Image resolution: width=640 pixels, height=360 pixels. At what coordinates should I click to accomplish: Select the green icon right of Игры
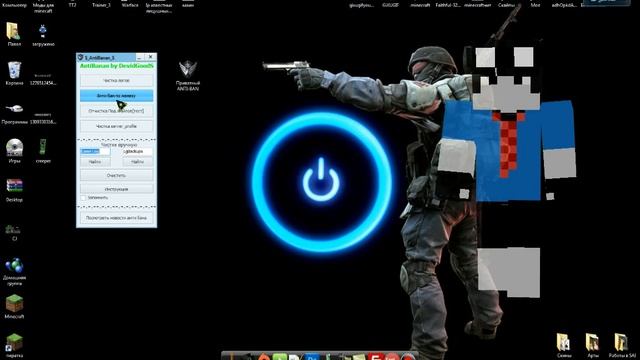43,150
